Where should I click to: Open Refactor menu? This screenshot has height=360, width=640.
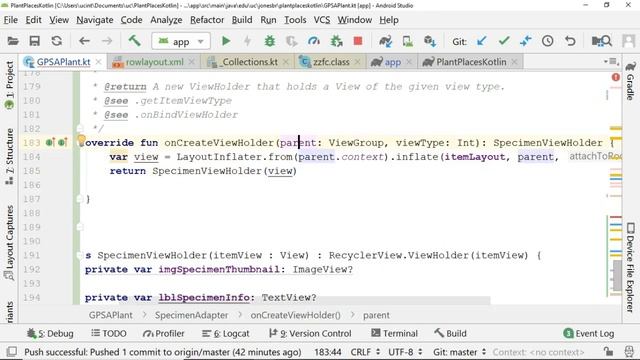[x=207, y=20]
